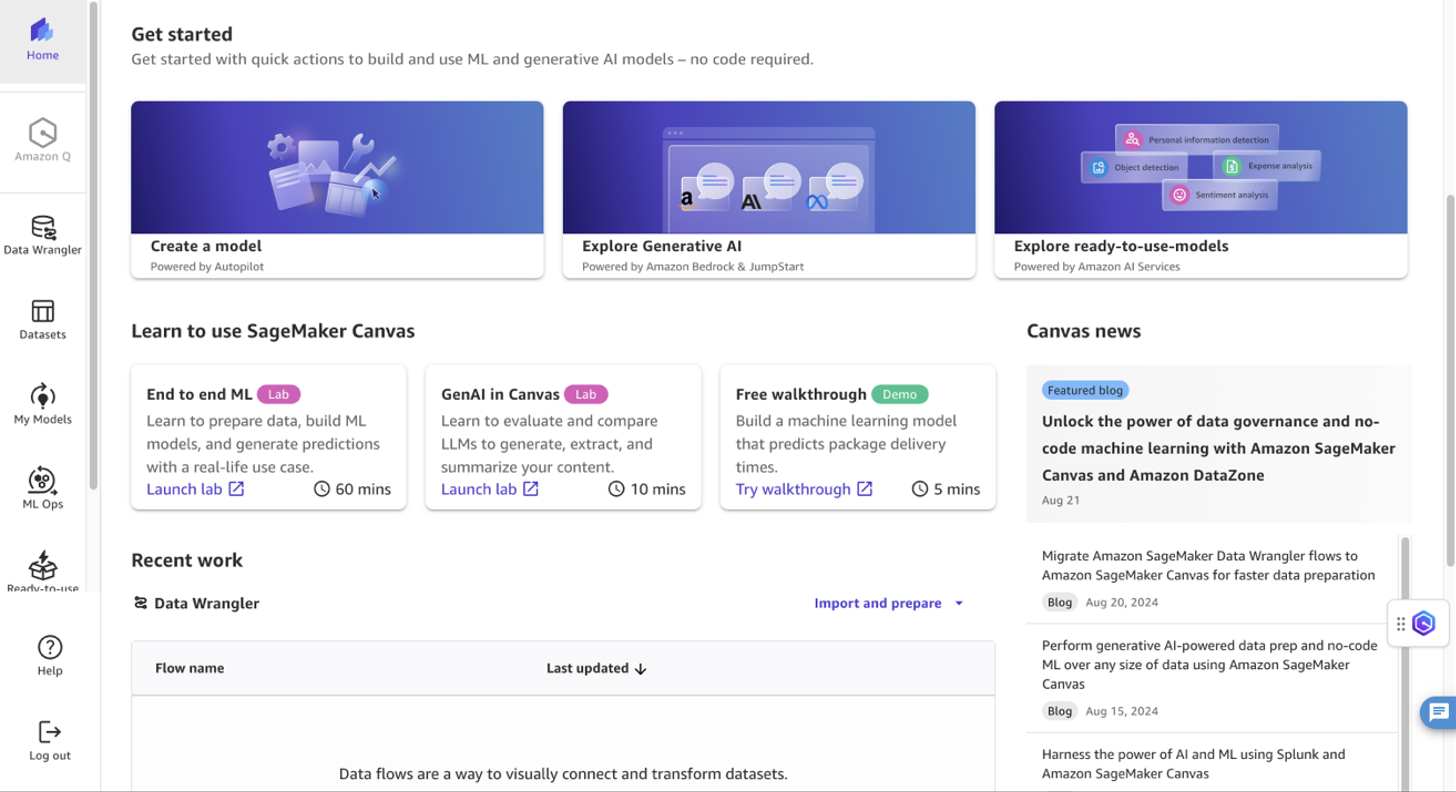The height and width of the screenshot is (792, 1456).
Task: Open the Explore Generative AI card
Action: 769,189
